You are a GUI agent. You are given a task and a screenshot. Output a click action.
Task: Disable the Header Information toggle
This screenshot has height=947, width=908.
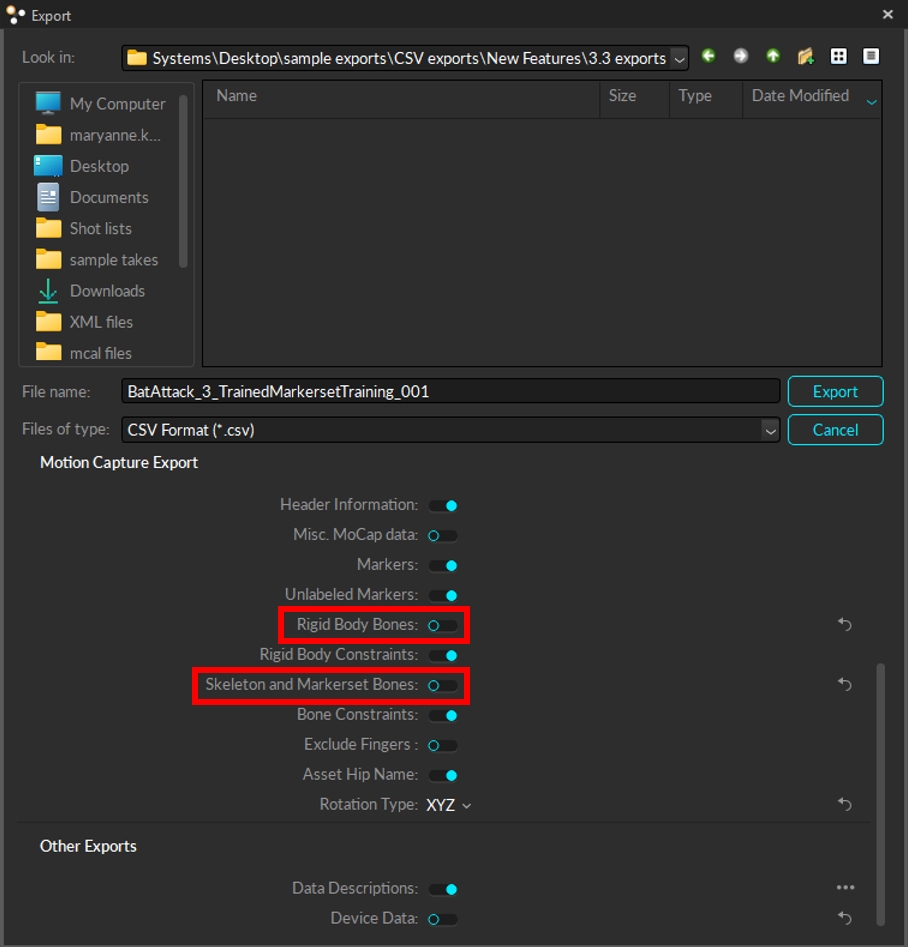(x=443, y=505)
